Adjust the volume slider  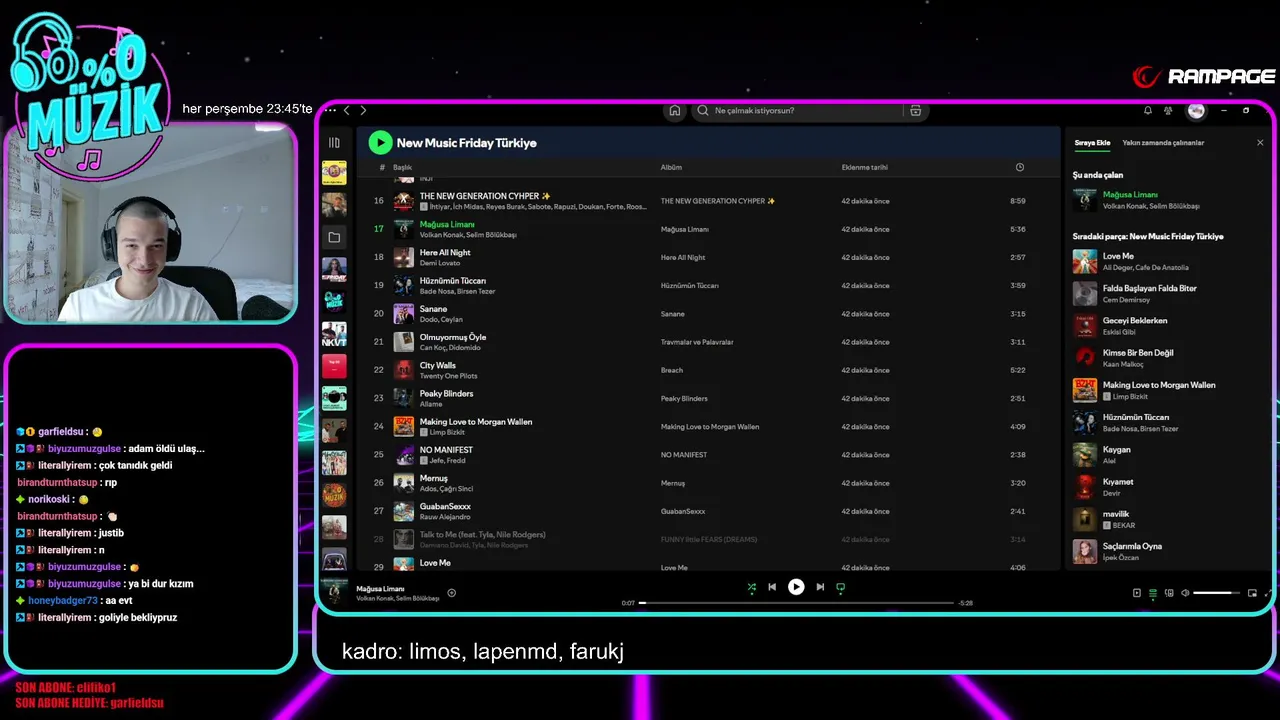click(x=1216, y=593)
